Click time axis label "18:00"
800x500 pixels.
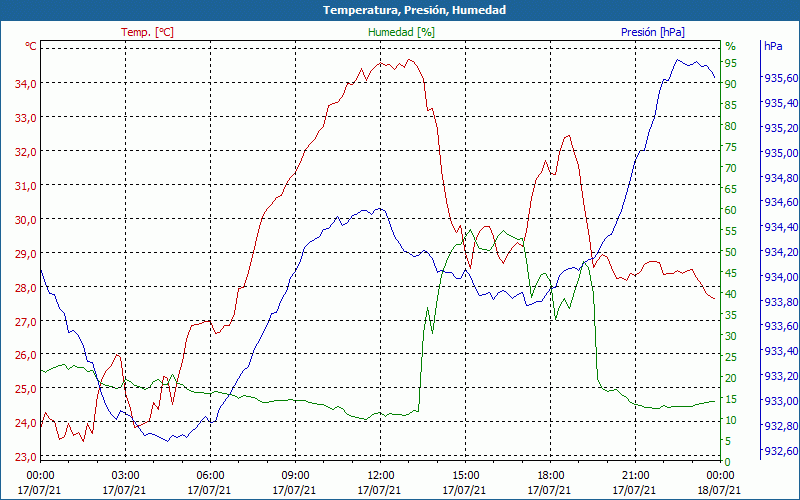coord(550,476)
